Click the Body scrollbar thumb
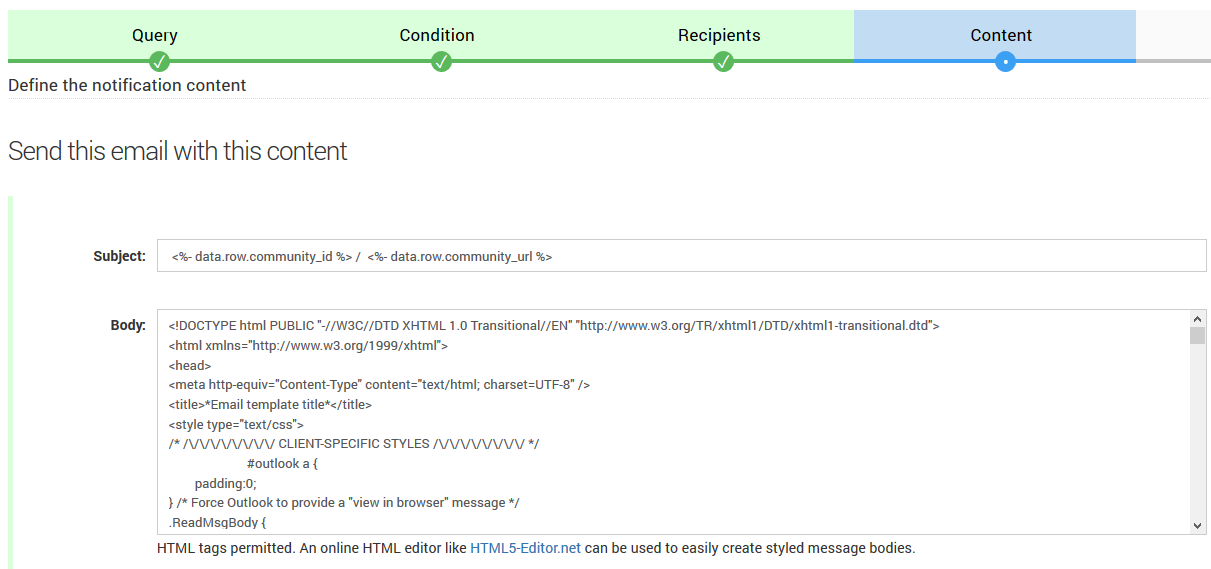 (1197, 335)
